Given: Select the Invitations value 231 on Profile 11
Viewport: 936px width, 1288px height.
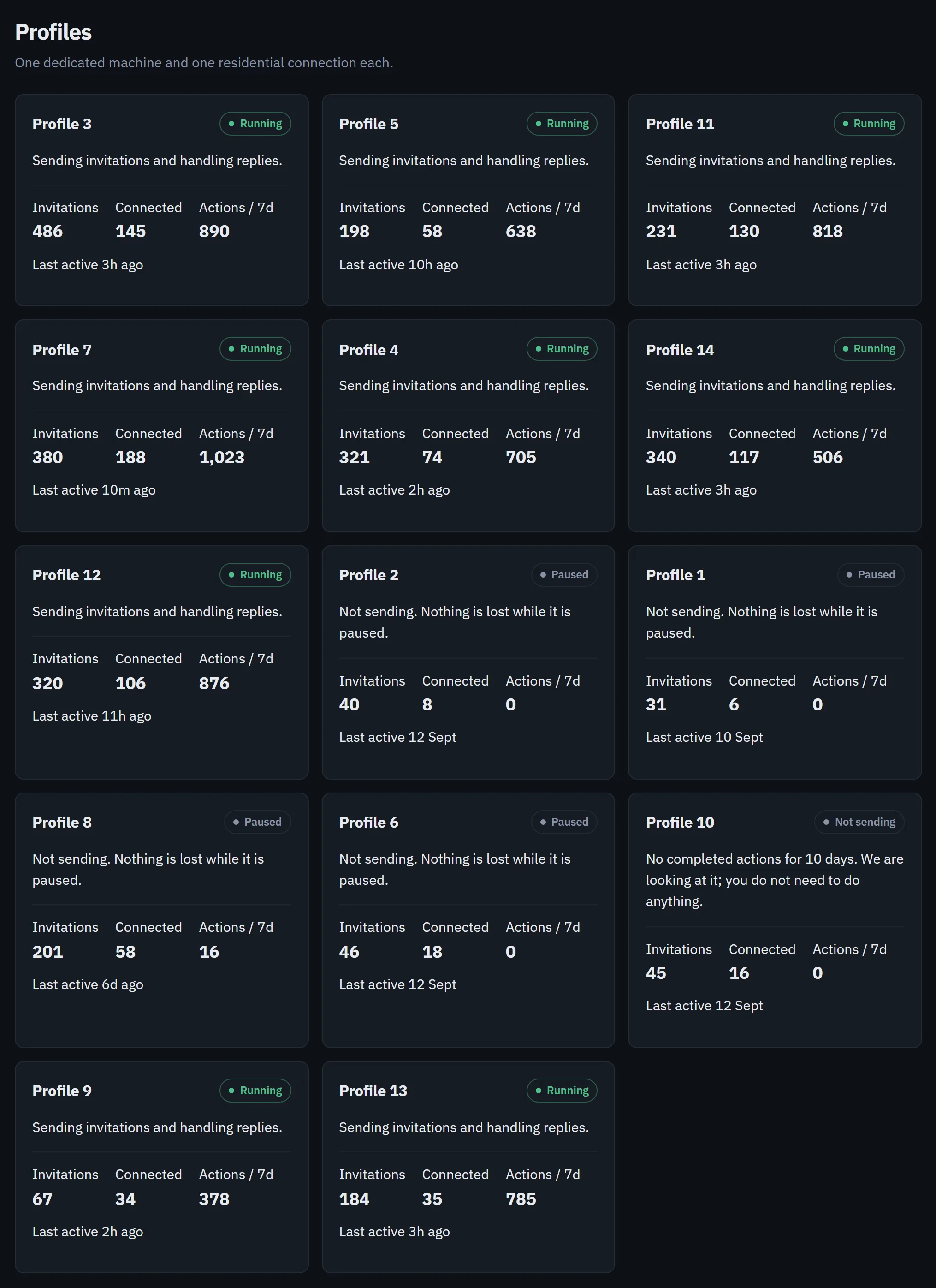Looking at the screenshot, I should pyautogui.click(x=661, y=232).
